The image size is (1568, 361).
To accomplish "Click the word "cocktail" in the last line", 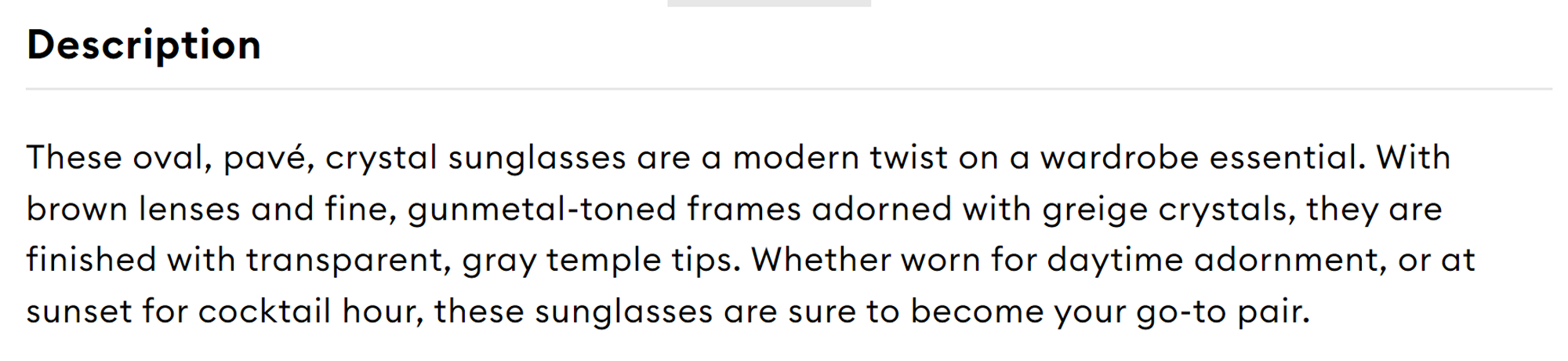I will pyautogui.click(x=264, y=312).
